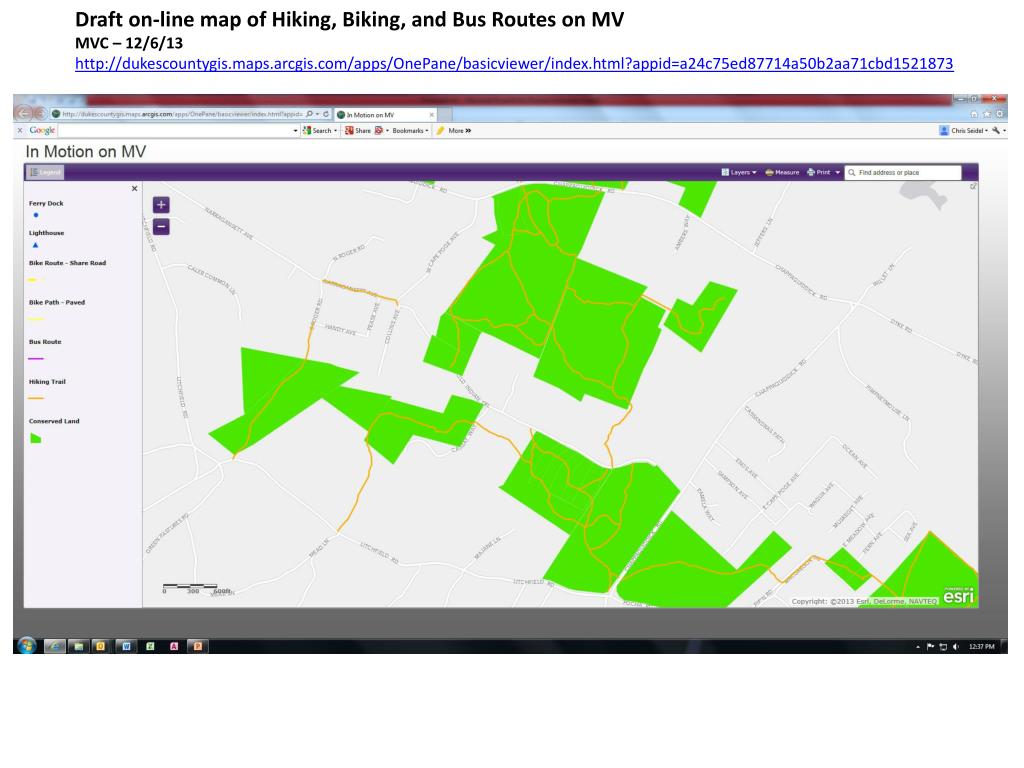Click the browser address bar URL
The height and width of the screenshot is (768, 1024).
coord(182,114)
